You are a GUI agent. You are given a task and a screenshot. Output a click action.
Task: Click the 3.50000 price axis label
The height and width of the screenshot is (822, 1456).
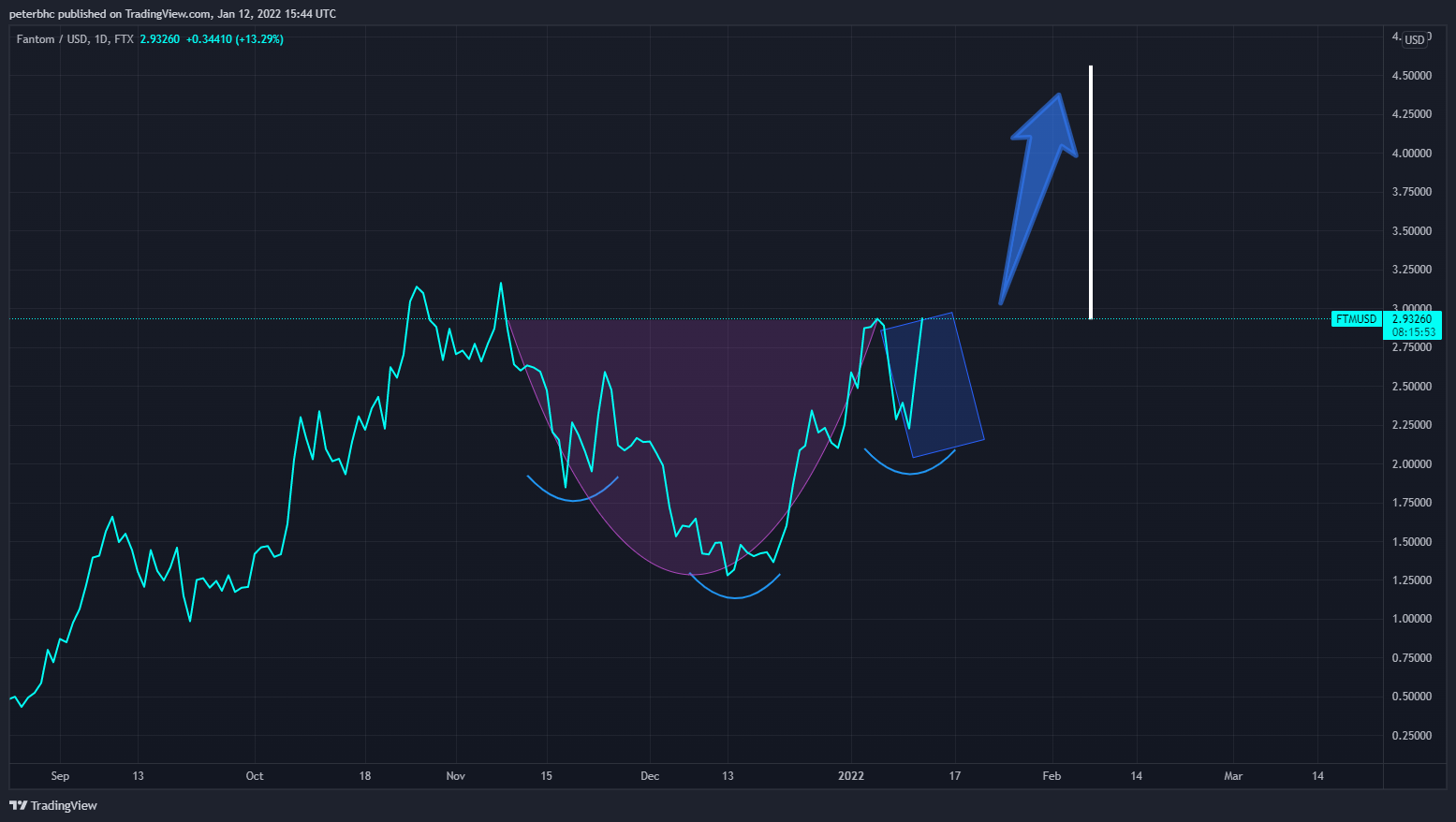click(x=1412, y=231)
